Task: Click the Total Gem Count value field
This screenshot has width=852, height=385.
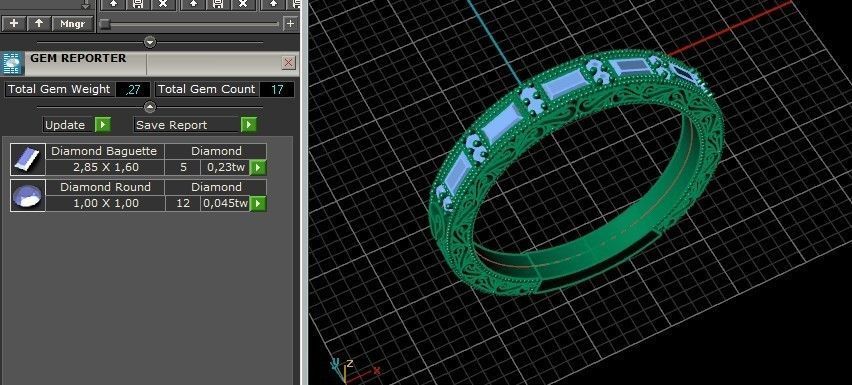Action: [x=277, y=90]
